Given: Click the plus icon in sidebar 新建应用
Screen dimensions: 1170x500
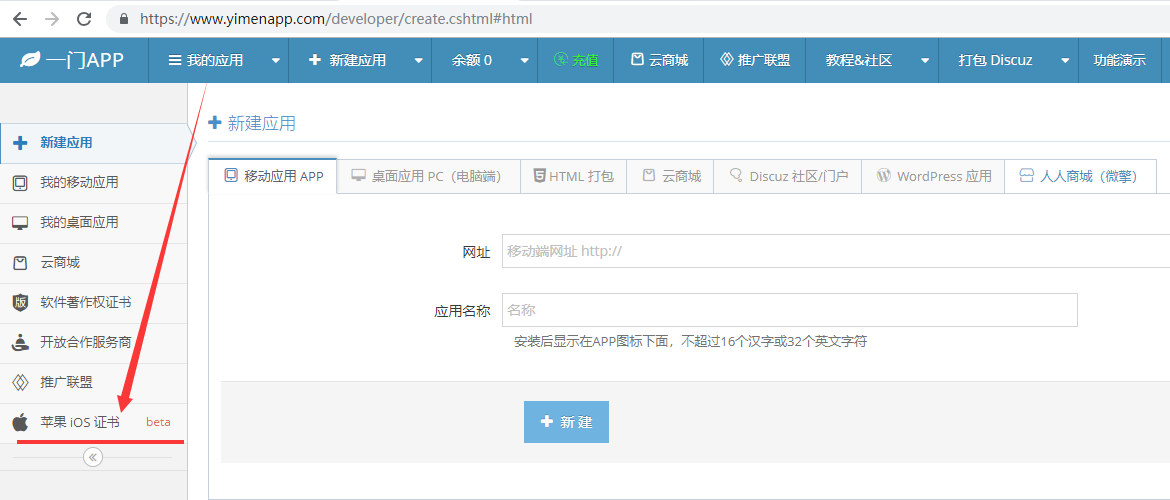Looking at the screenshot, I should coord(21,143).
